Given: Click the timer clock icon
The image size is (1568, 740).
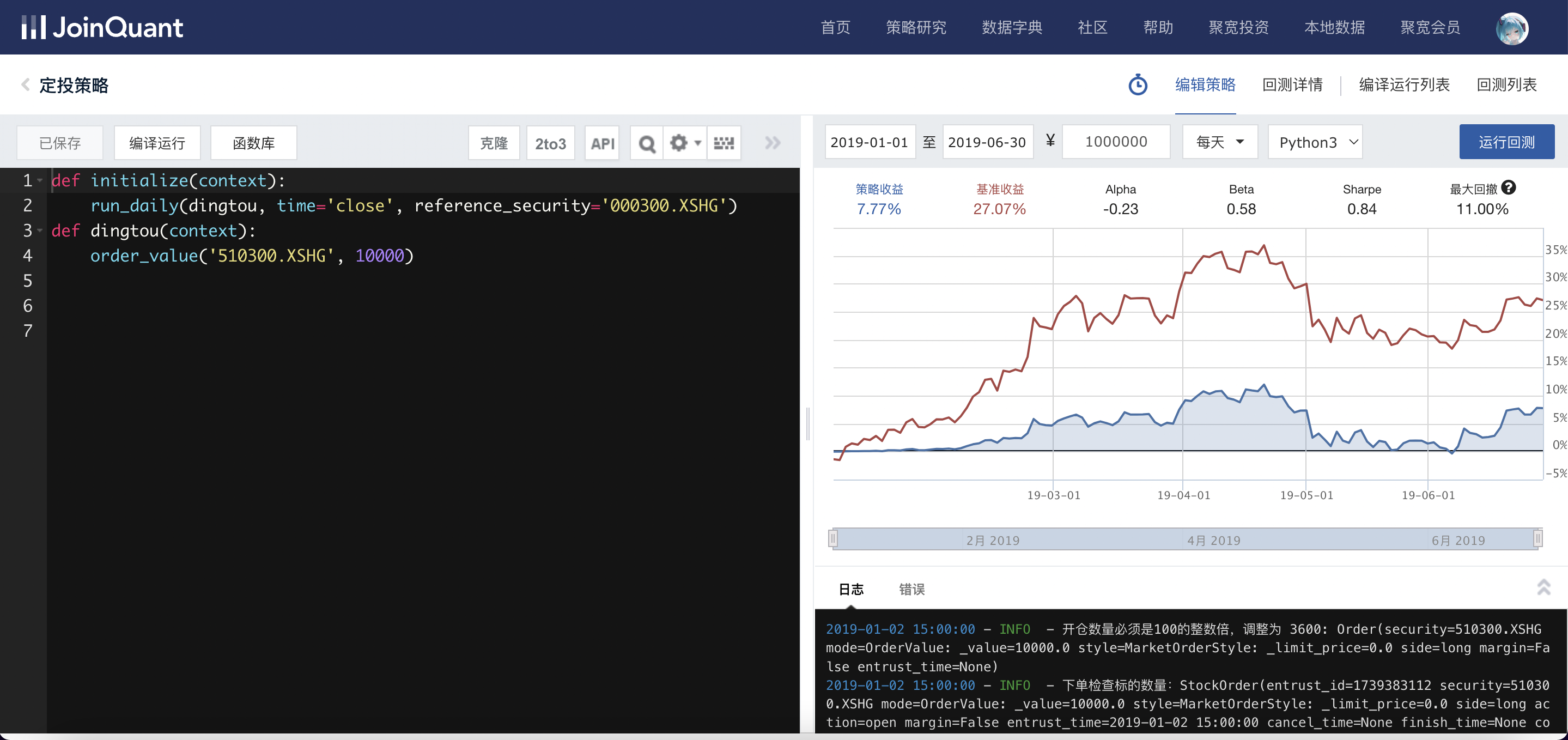Looking at the screenshot, I should (1138, 84).
